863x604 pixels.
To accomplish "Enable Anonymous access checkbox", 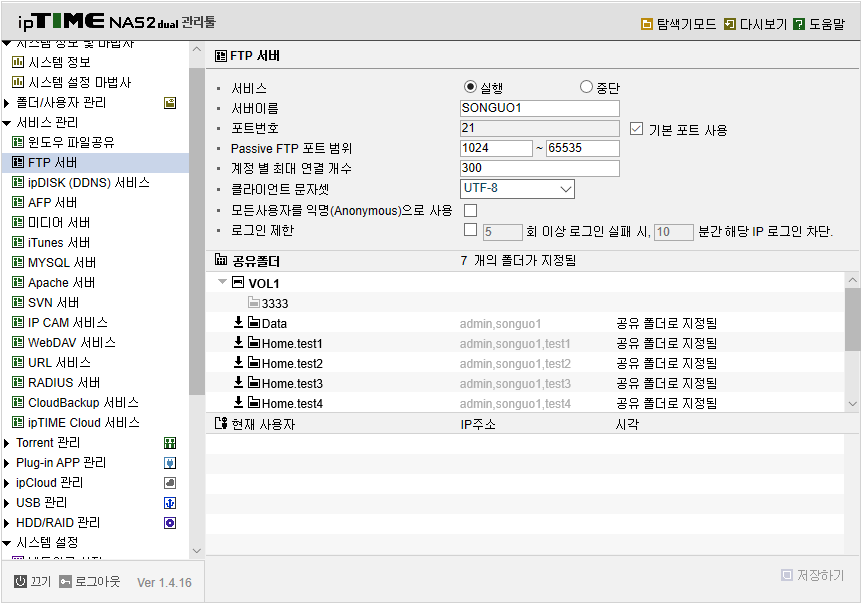I will pos(471,210).
